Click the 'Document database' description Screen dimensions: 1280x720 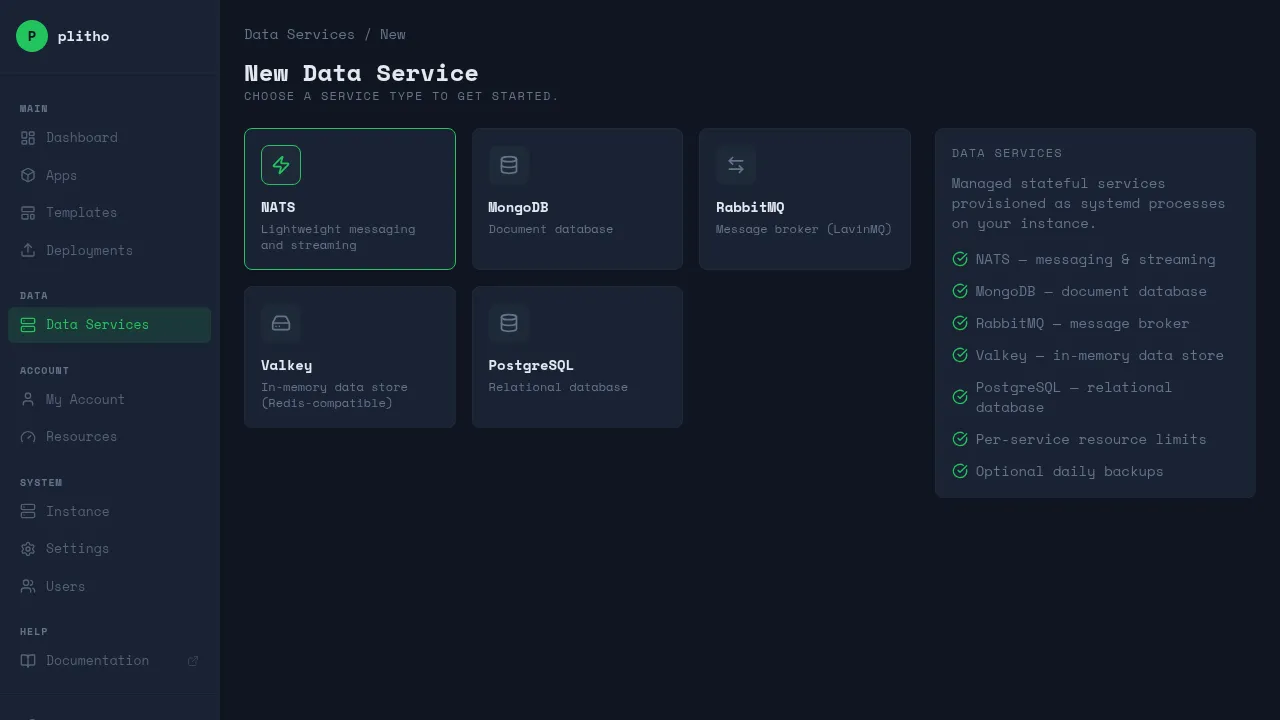[551, 229]
